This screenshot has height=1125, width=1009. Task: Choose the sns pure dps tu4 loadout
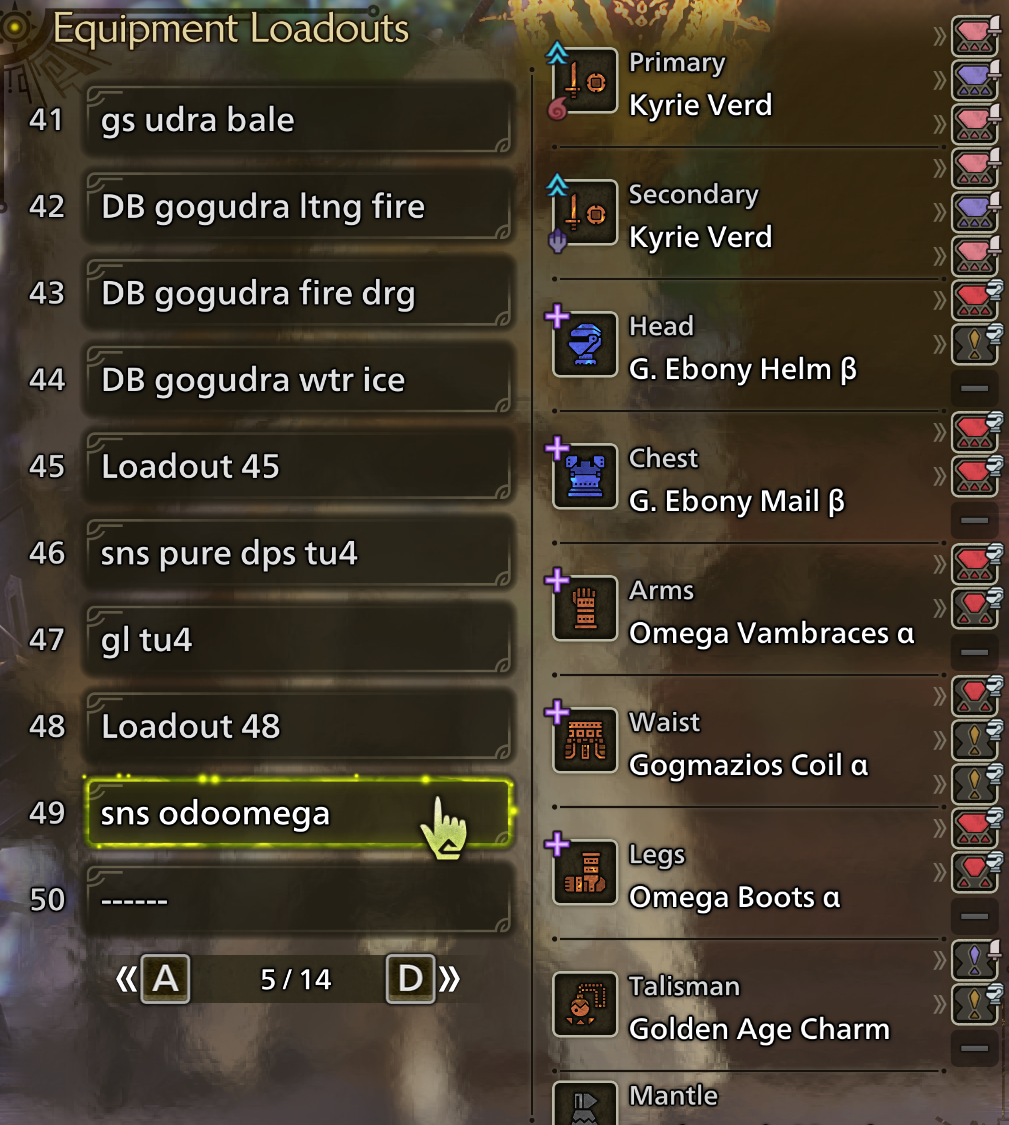(299, 553)
